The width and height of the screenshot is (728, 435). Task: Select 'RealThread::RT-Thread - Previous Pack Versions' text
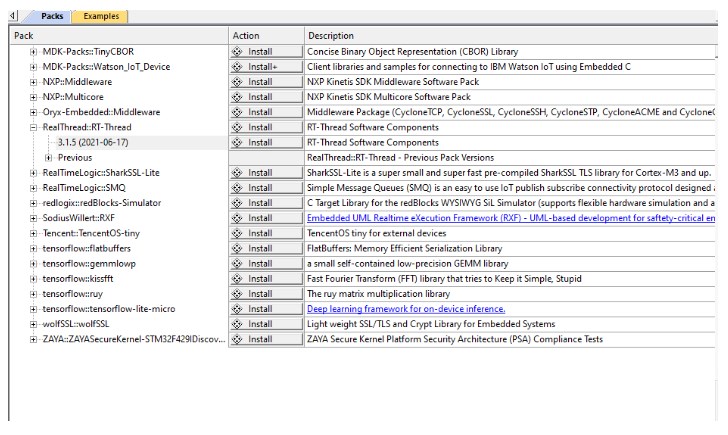[400, 158]
